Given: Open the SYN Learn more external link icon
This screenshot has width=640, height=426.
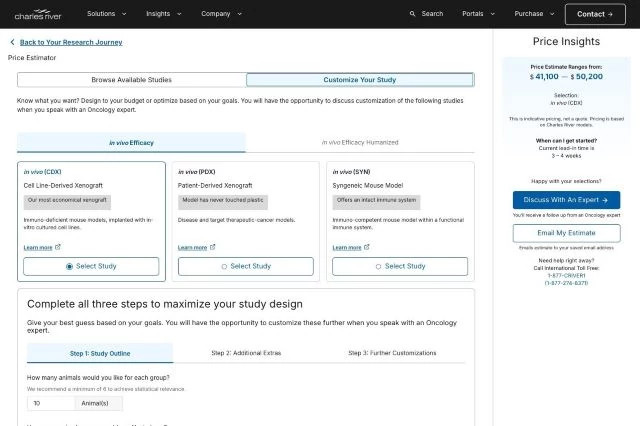Looking at the screenshot, I should point(367,247).
